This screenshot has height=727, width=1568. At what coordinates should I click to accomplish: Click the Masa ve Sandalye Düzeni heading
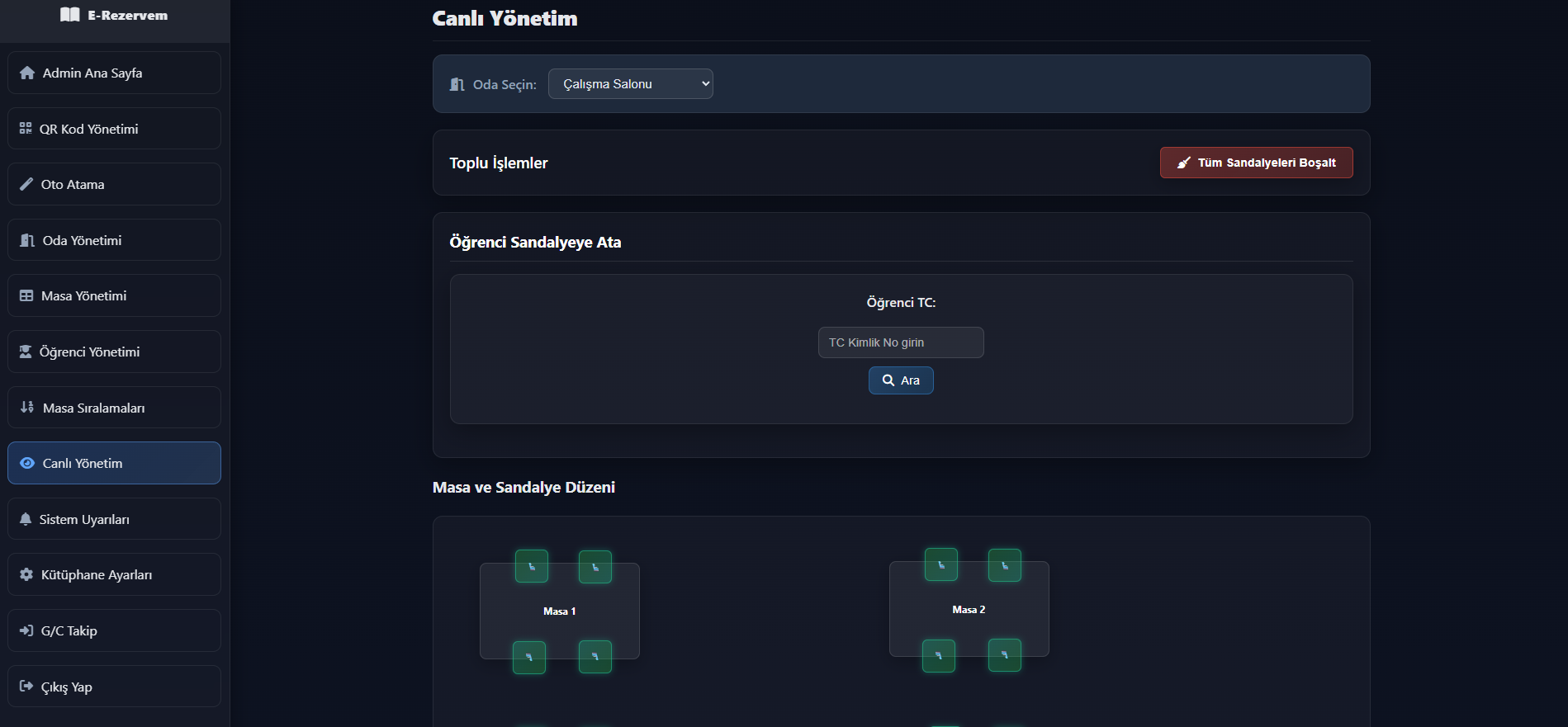[523, 487]
